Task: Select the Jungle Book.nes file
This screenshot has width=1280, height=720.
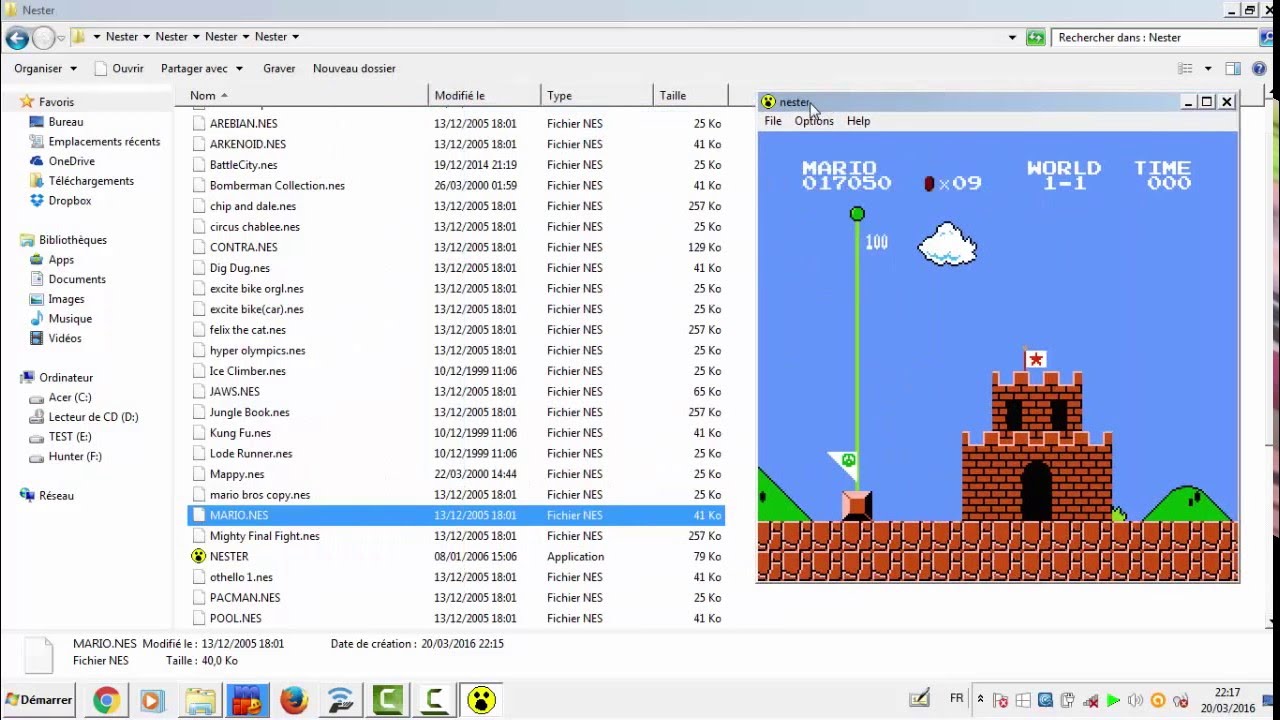Action: point(457,412)
